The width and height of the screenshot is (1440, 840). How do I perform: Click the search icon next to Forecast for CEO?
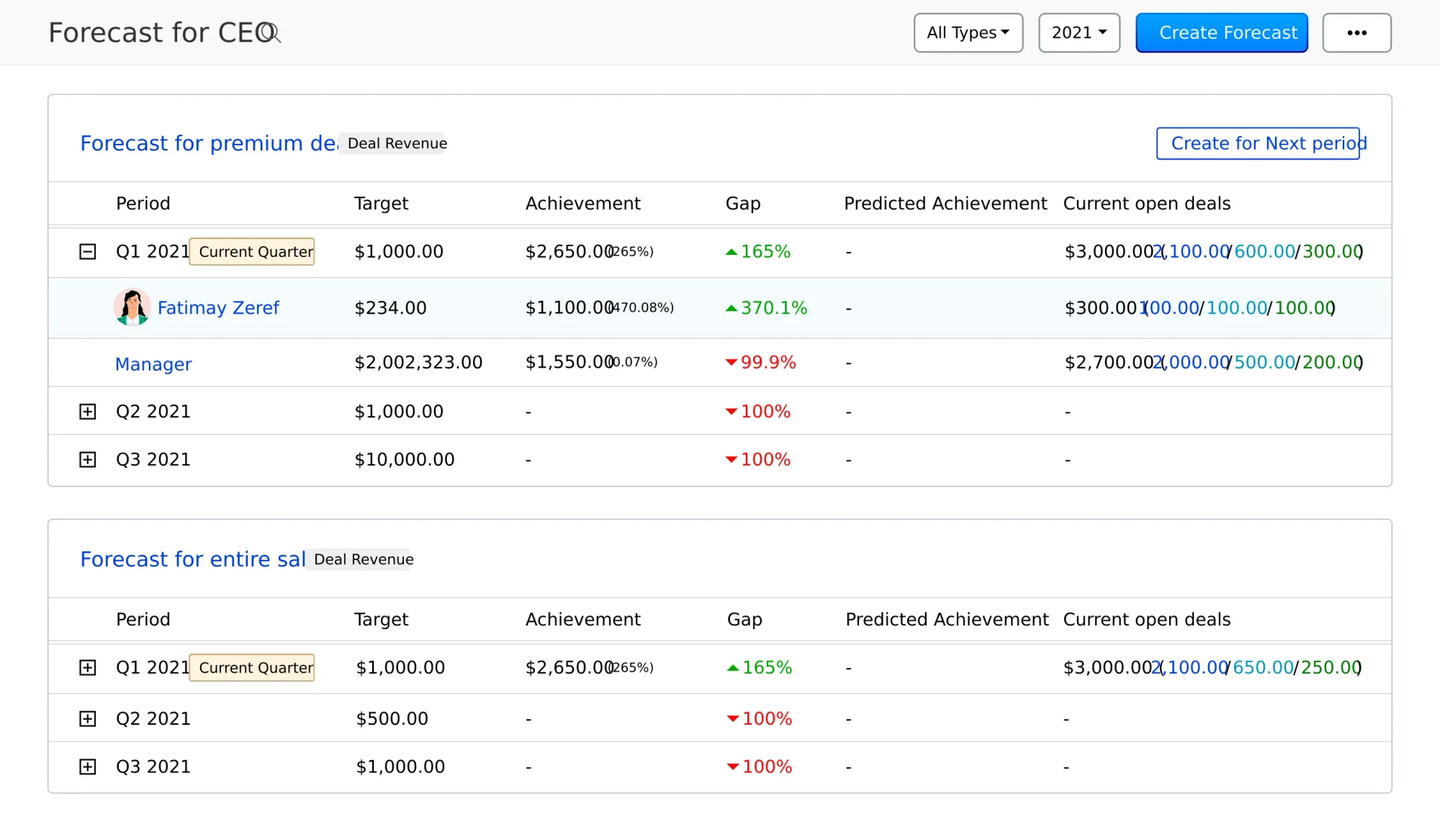click(271, 33)
